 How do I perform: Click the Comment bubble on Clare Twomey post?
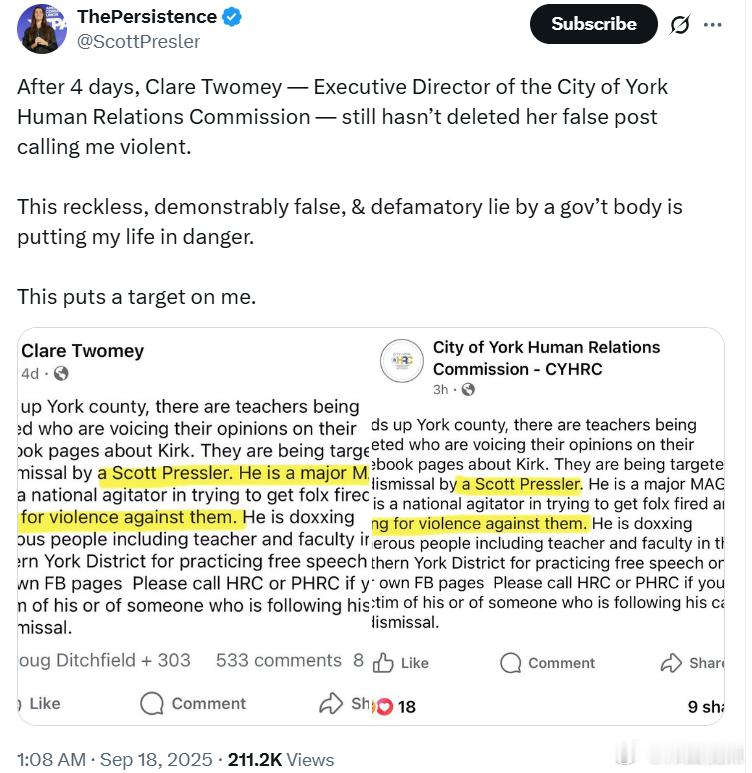[151, 703]
